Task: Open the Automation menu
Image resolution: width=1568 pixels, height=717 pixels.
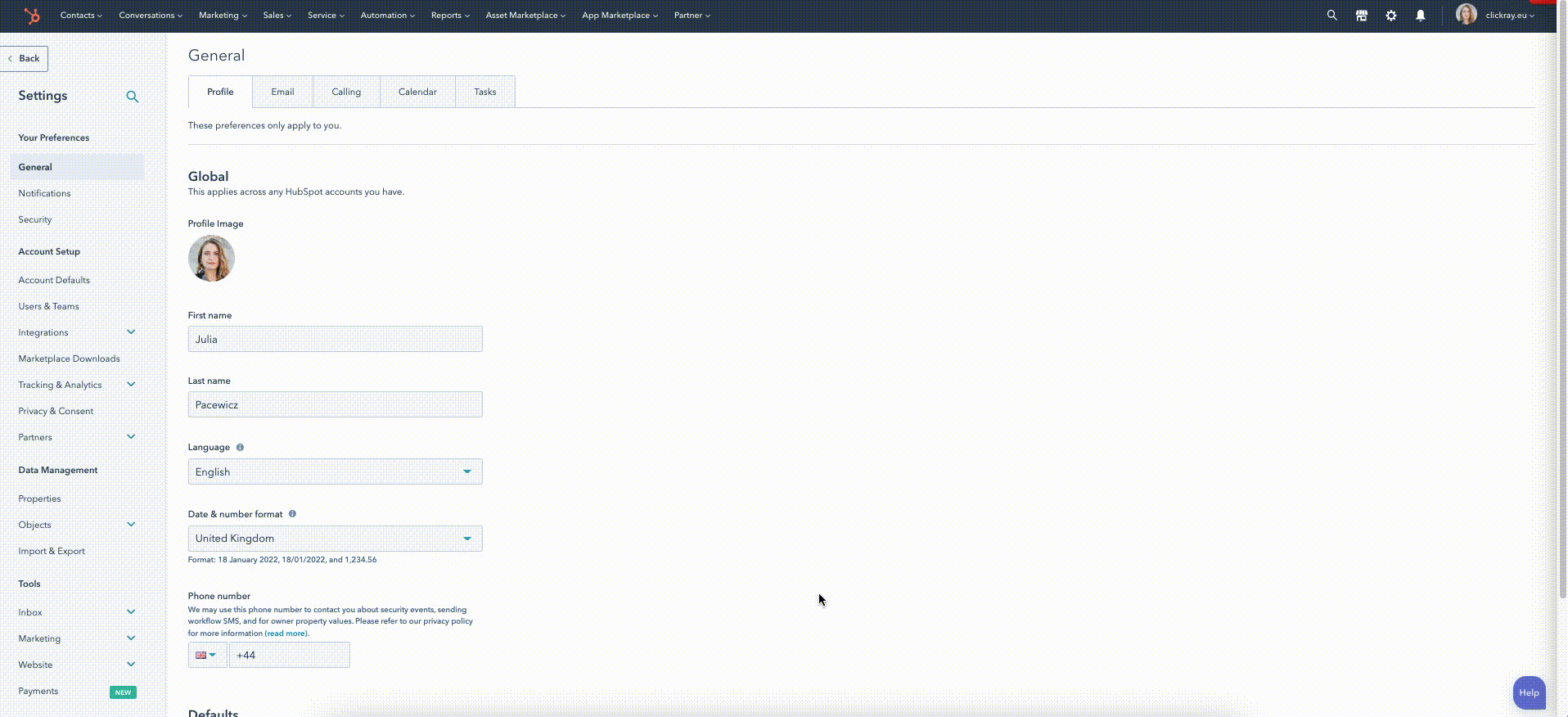Action: tap(387, 16)
